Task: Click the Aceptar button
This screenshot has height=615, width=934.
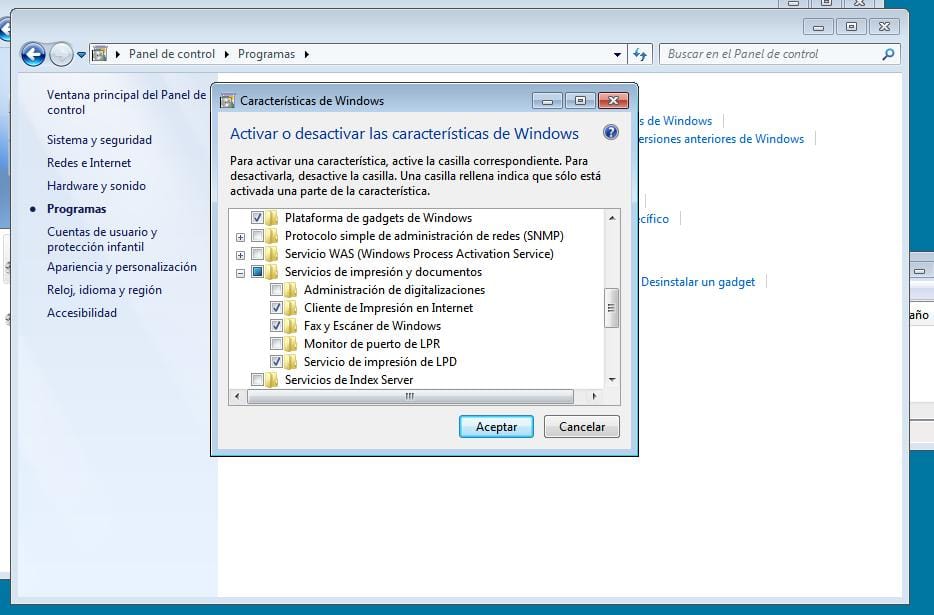Action: pyautogui.click(x=496, y=426)
